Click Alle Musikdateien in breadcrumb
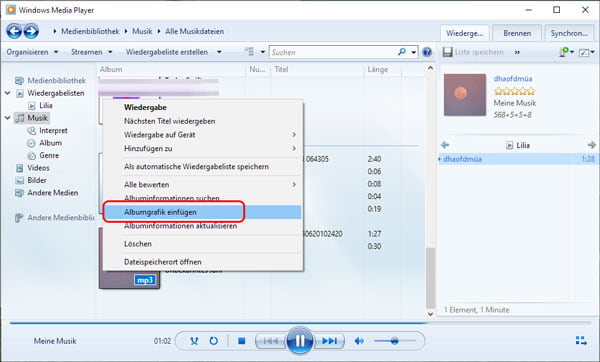Screen dimensions: 600x362 coord(194,31)
